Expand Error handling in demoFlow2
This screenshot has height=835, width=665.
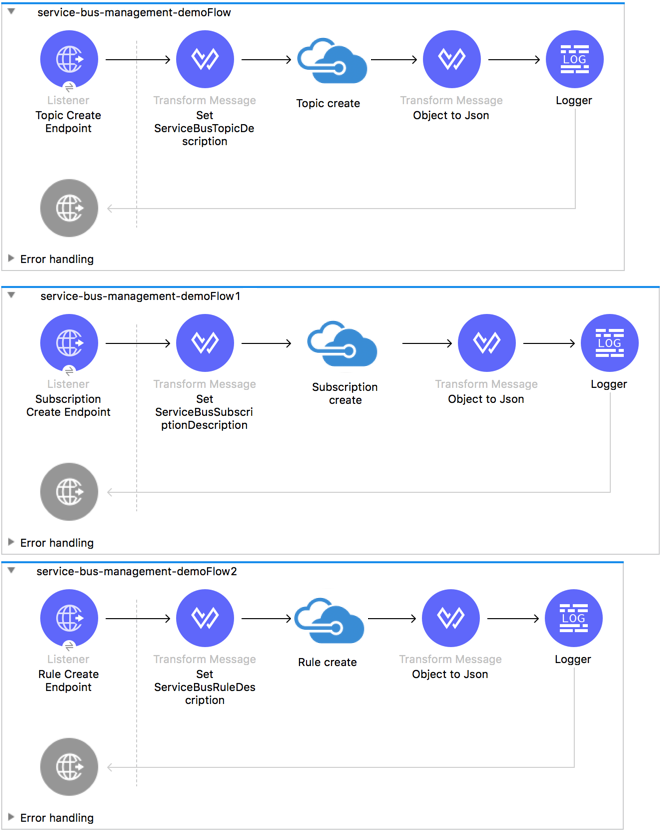11,818
